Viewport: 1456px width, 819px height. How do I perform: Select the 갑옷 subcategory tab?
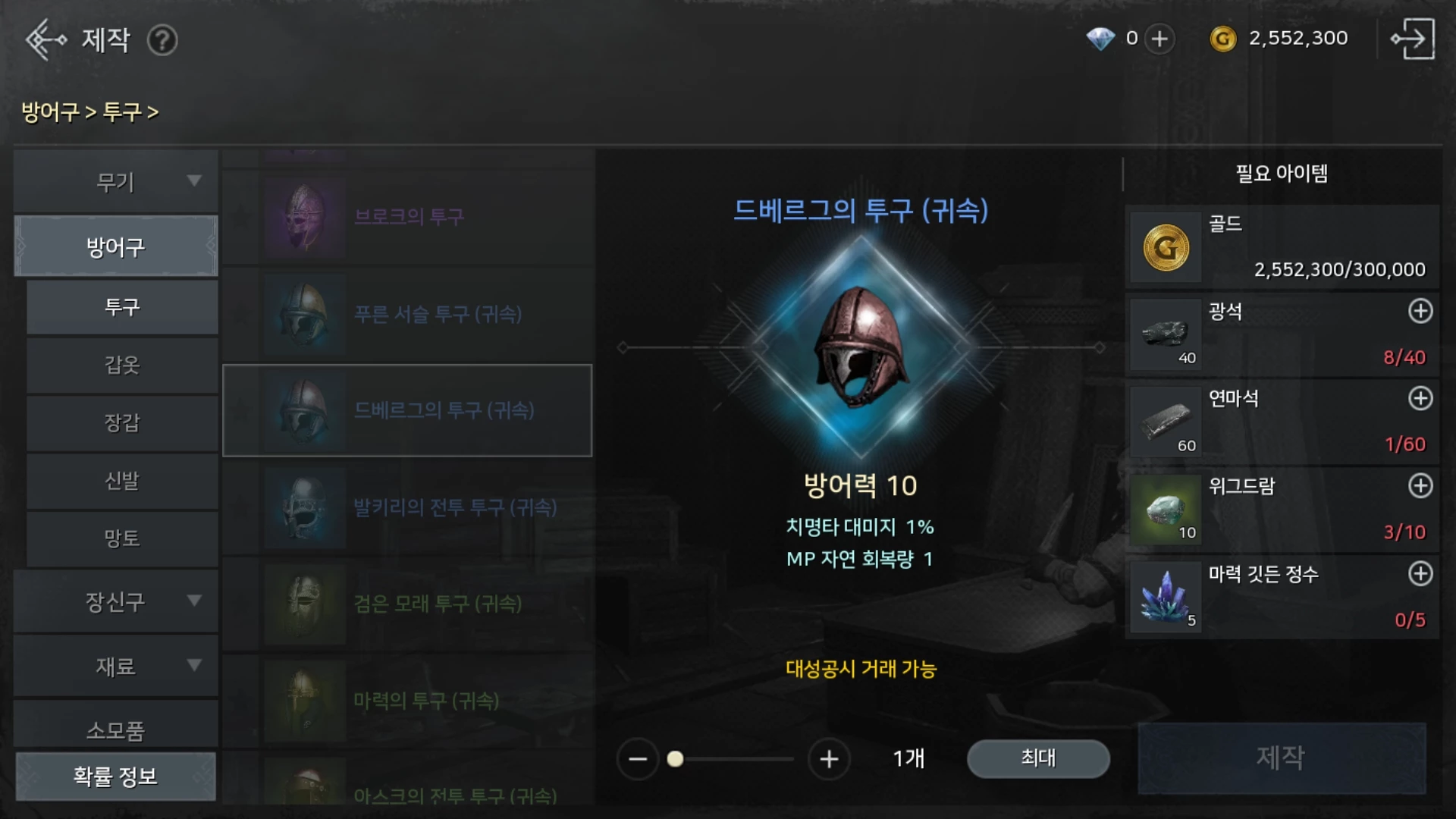[122, 365]
